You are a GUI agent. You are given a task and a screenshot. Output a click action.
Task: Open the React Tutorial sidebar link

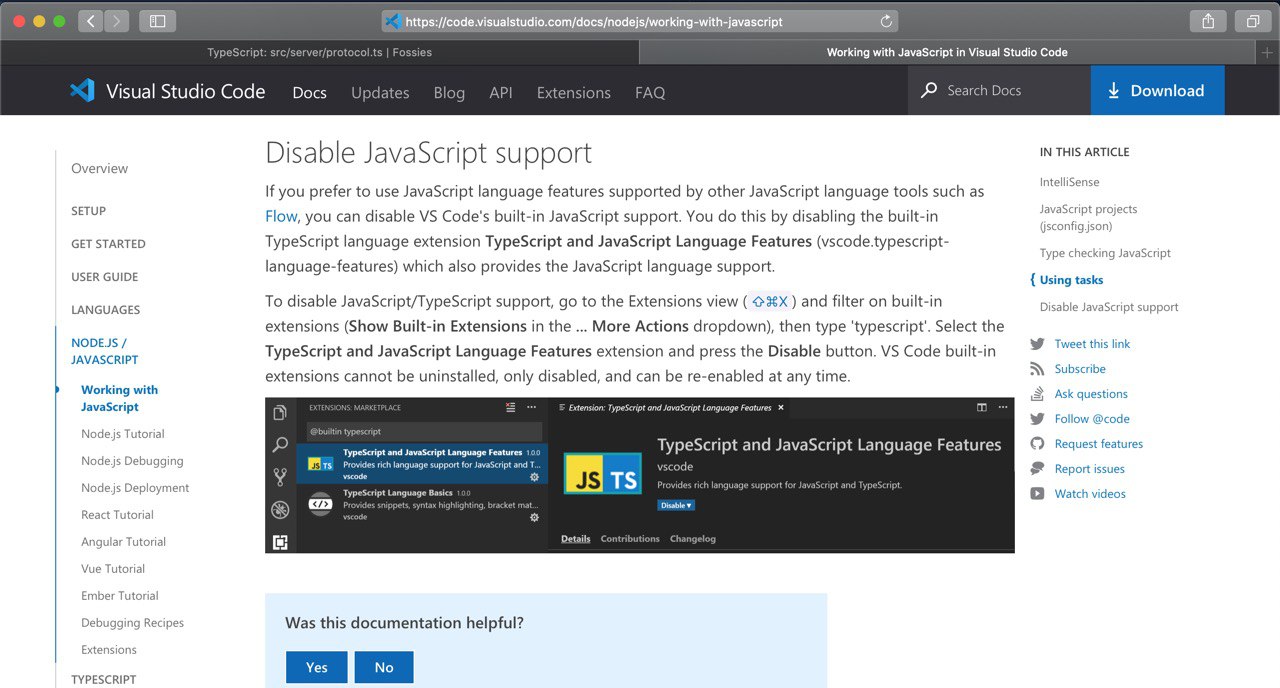point(117,515)
